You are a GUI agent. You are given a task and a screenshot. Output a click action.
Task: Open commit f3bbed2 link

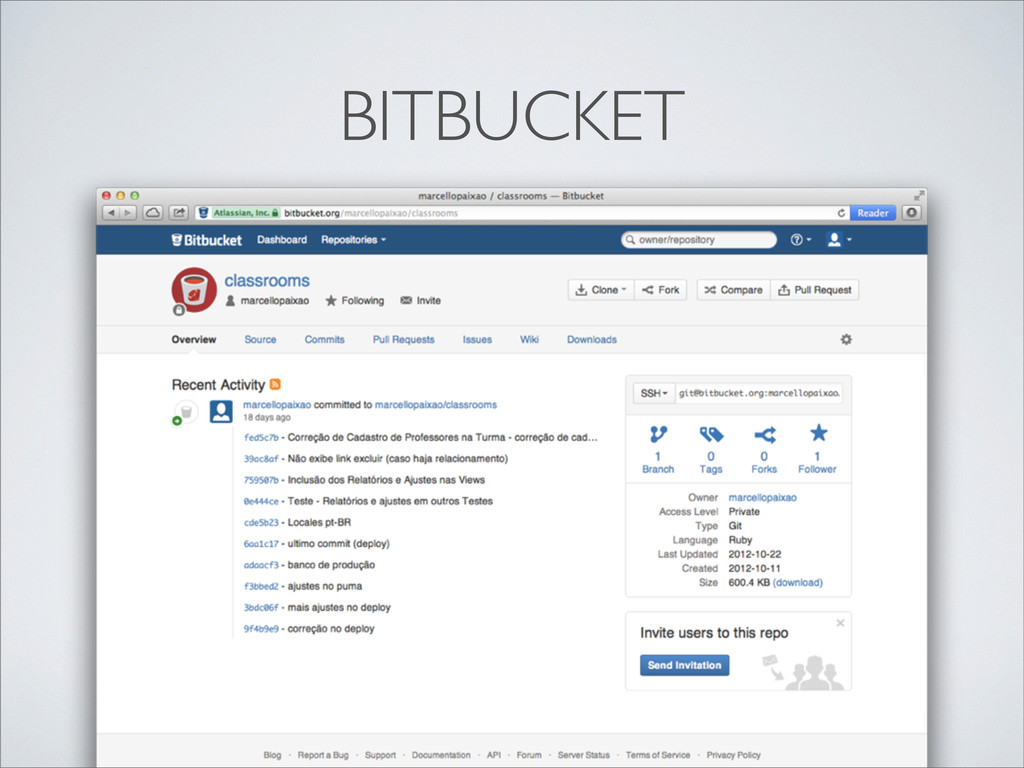tap(261, 586)
